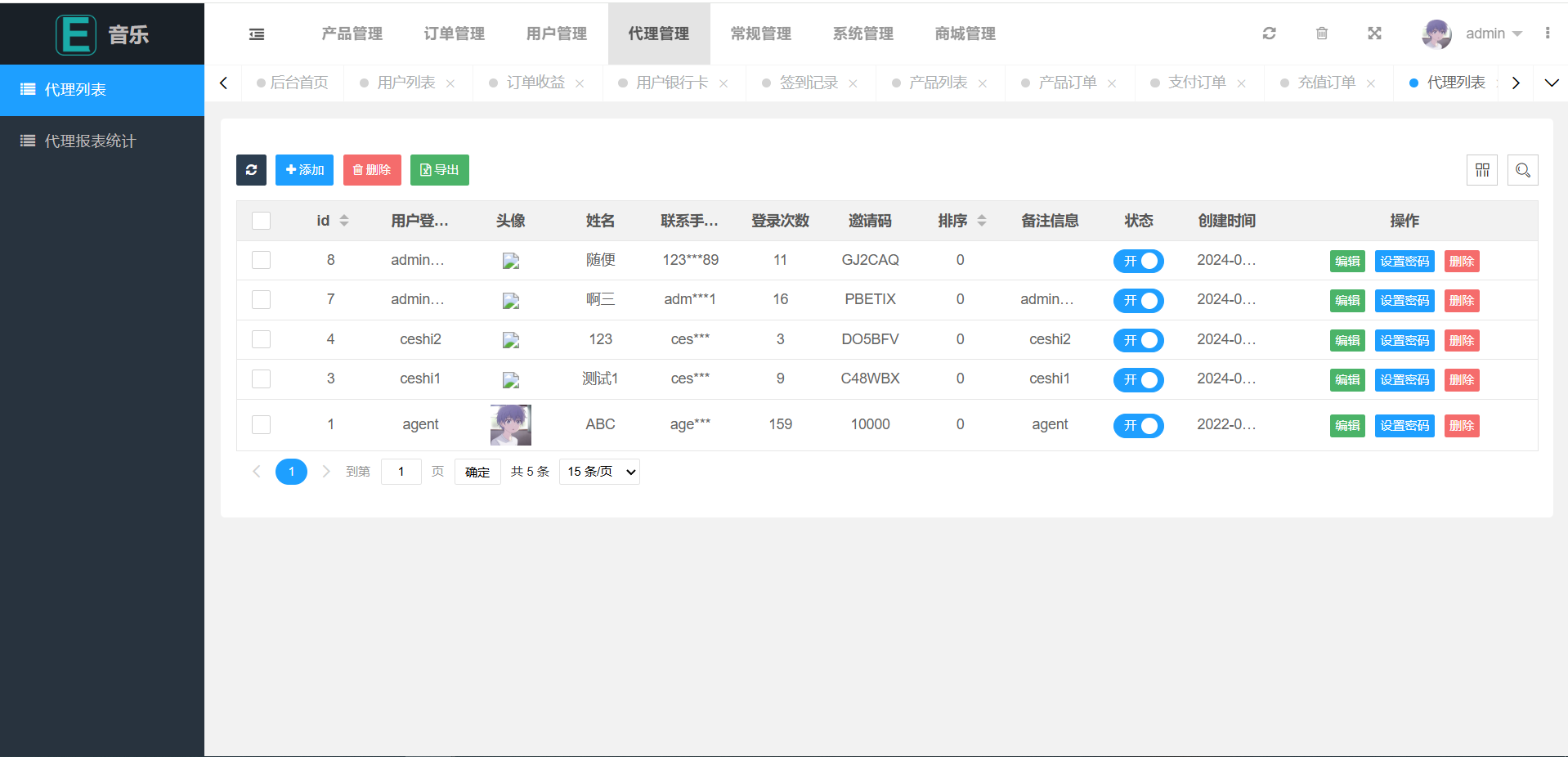Click the page number jump input field

(x=401, y=472)
